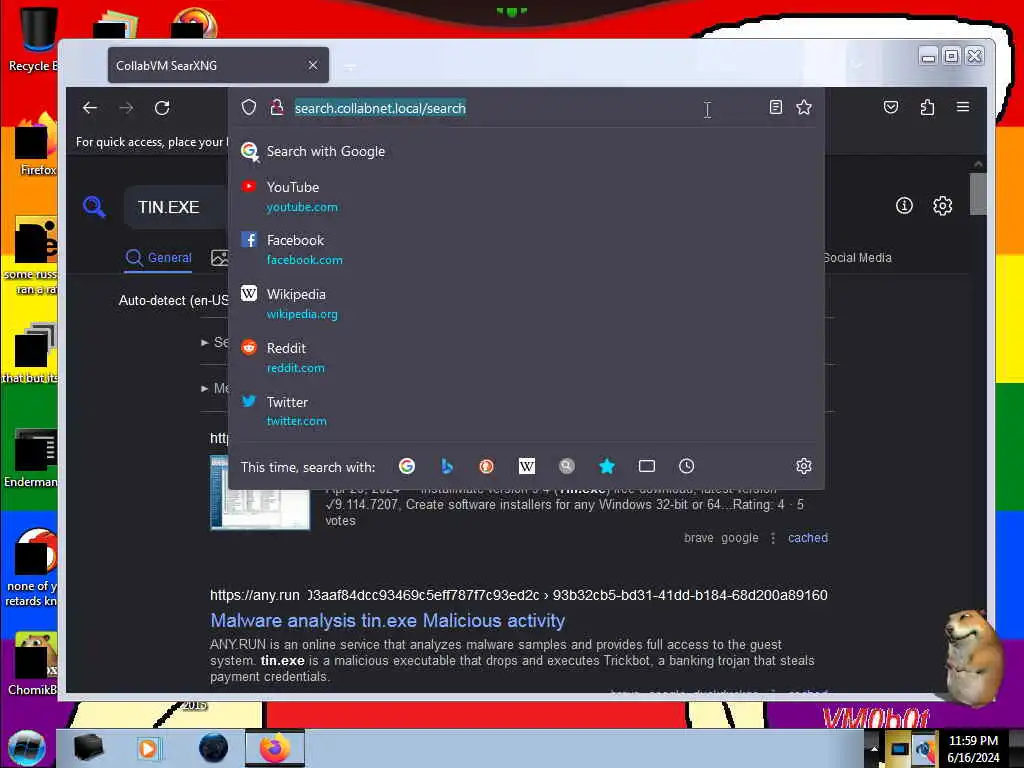Search open tabs with the tabs icon
1024x768 pixels.
point(647,466)
